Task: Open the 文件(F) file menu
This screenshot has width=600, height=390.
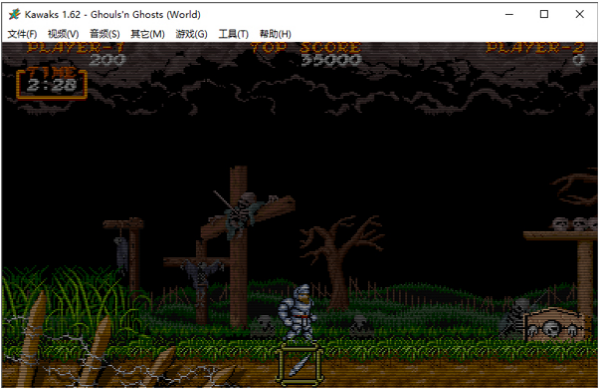Action: pyautogui.click(x=22, y=34)
